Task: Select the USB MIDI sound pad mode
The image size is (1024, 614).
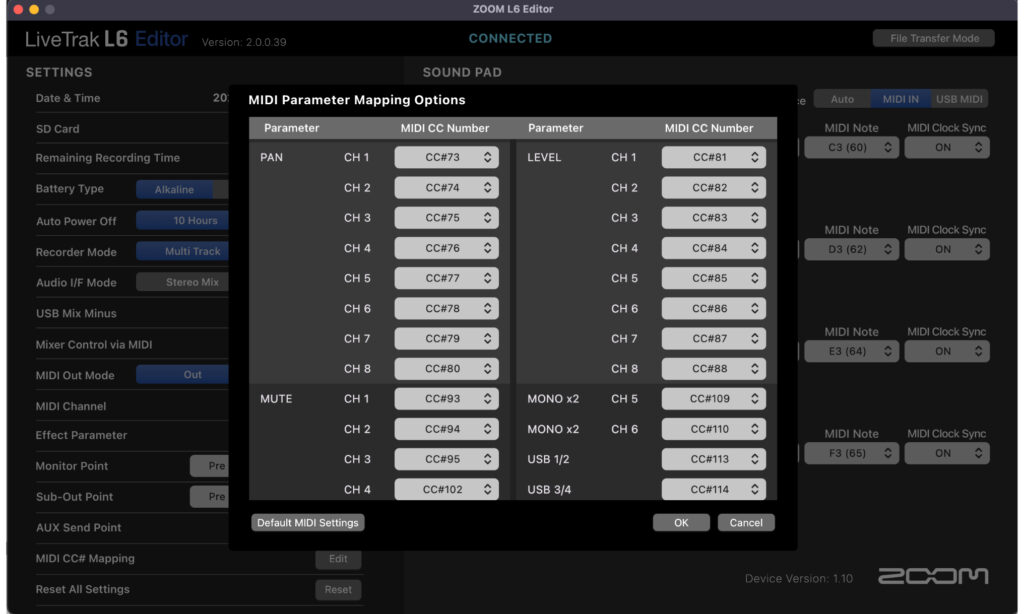Action: [x=959, y=99]
